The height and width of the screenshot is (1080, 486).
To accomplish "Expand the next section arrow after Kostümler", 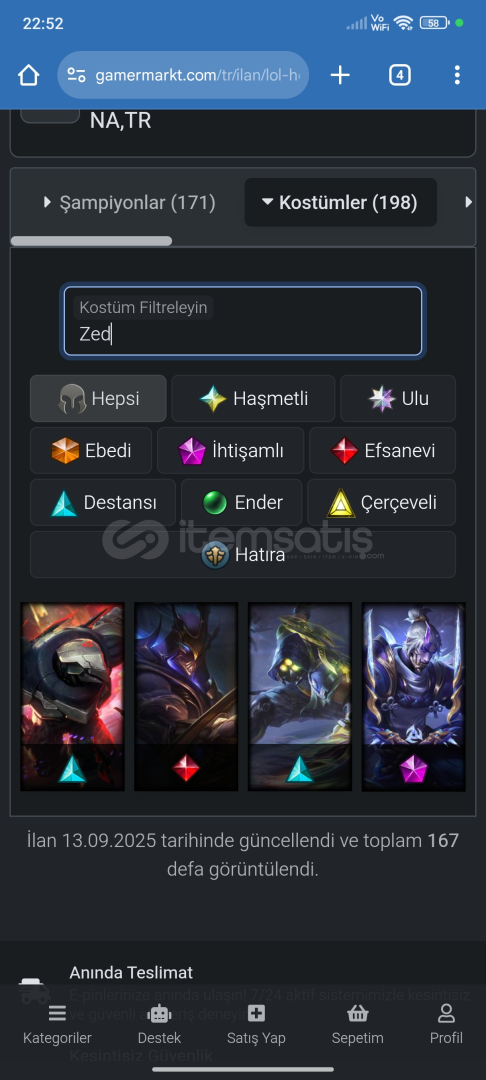I will pos(468,202).
